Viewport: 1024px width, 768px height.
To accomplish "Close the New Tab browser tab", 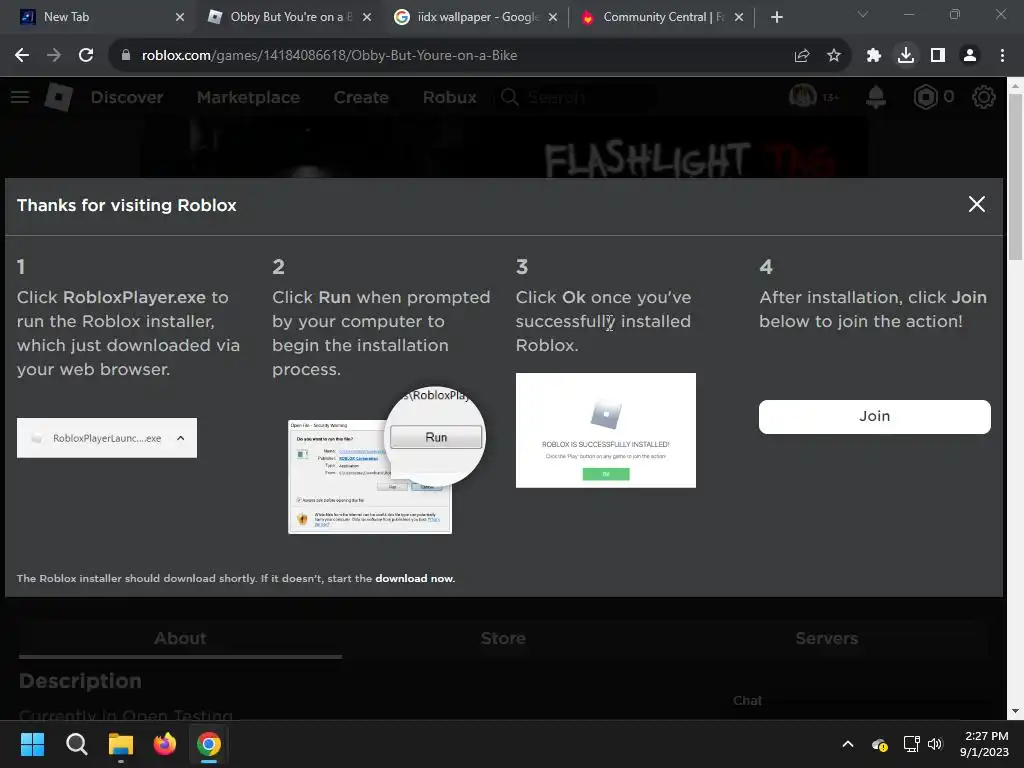I will click(x=180, y=17).
